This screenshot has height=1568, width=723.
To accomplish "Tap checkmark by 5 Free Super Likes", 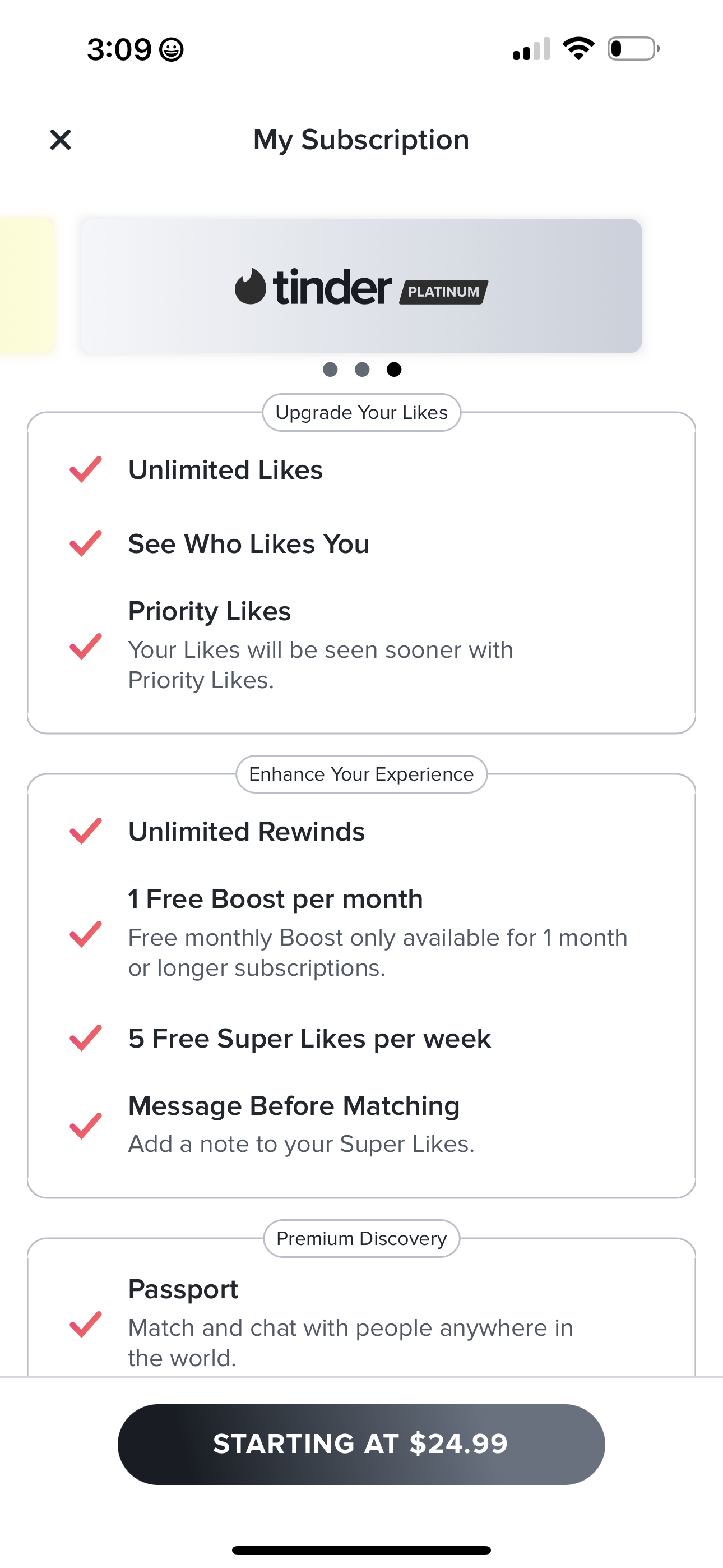I will point(86,1038).
